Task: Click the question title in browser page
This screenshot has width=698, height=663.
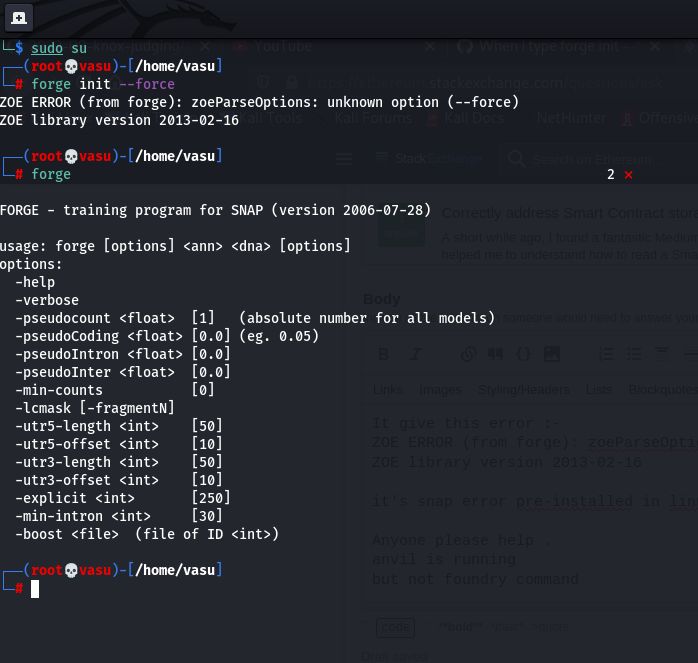Action: (x=570, y=213)
